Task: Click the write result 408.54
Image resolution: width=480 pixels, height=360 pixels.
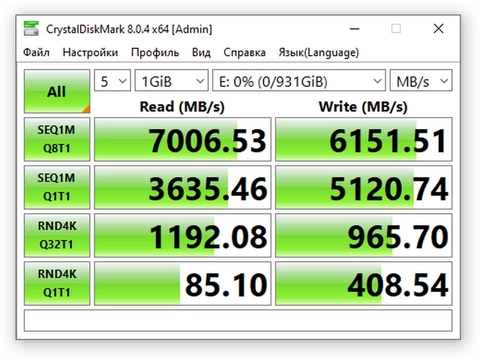Action: pyautogui.click(x=364, y=283)
